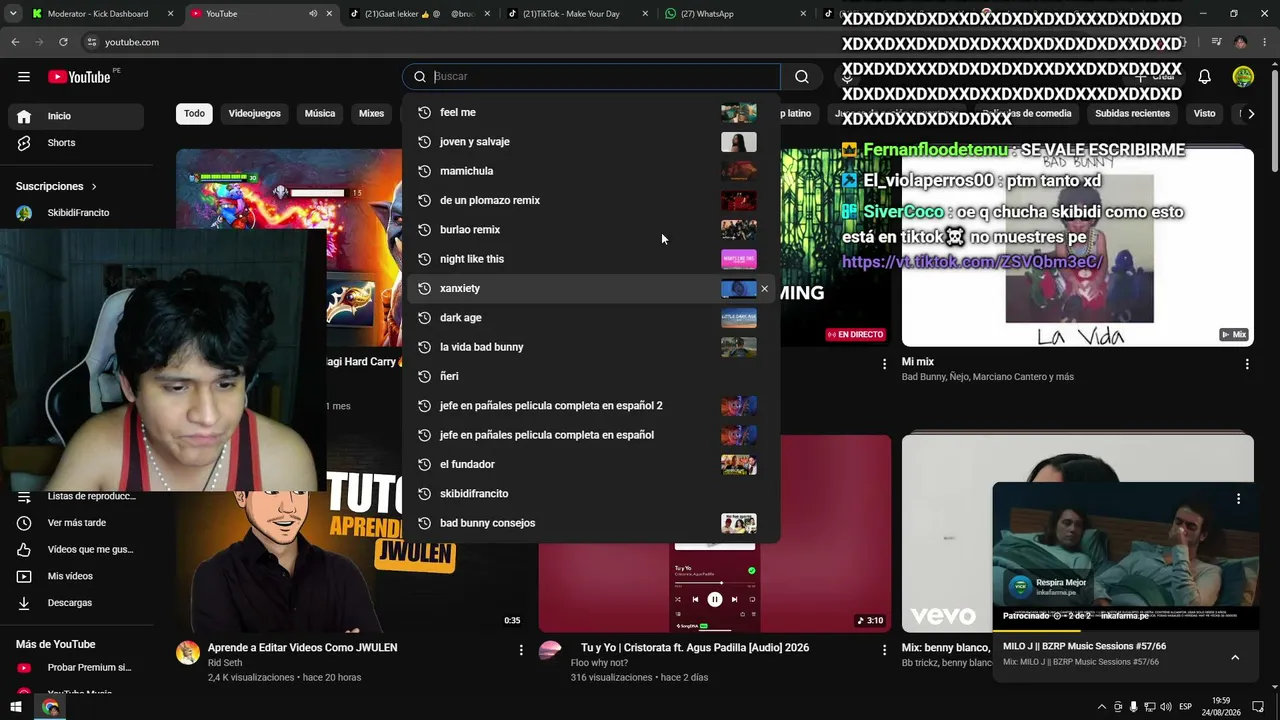Click the site info icon in address bar
The image size is (1280, 720).
pyautogui.click(x=92, y=42)
